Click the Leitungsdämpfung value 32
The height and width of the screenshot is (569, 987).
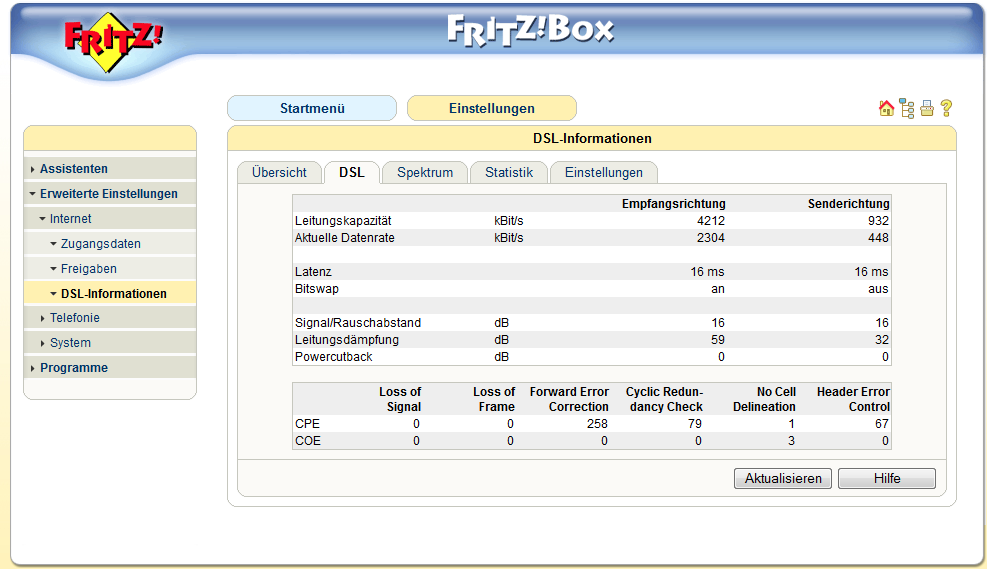[x=882, y=340]
